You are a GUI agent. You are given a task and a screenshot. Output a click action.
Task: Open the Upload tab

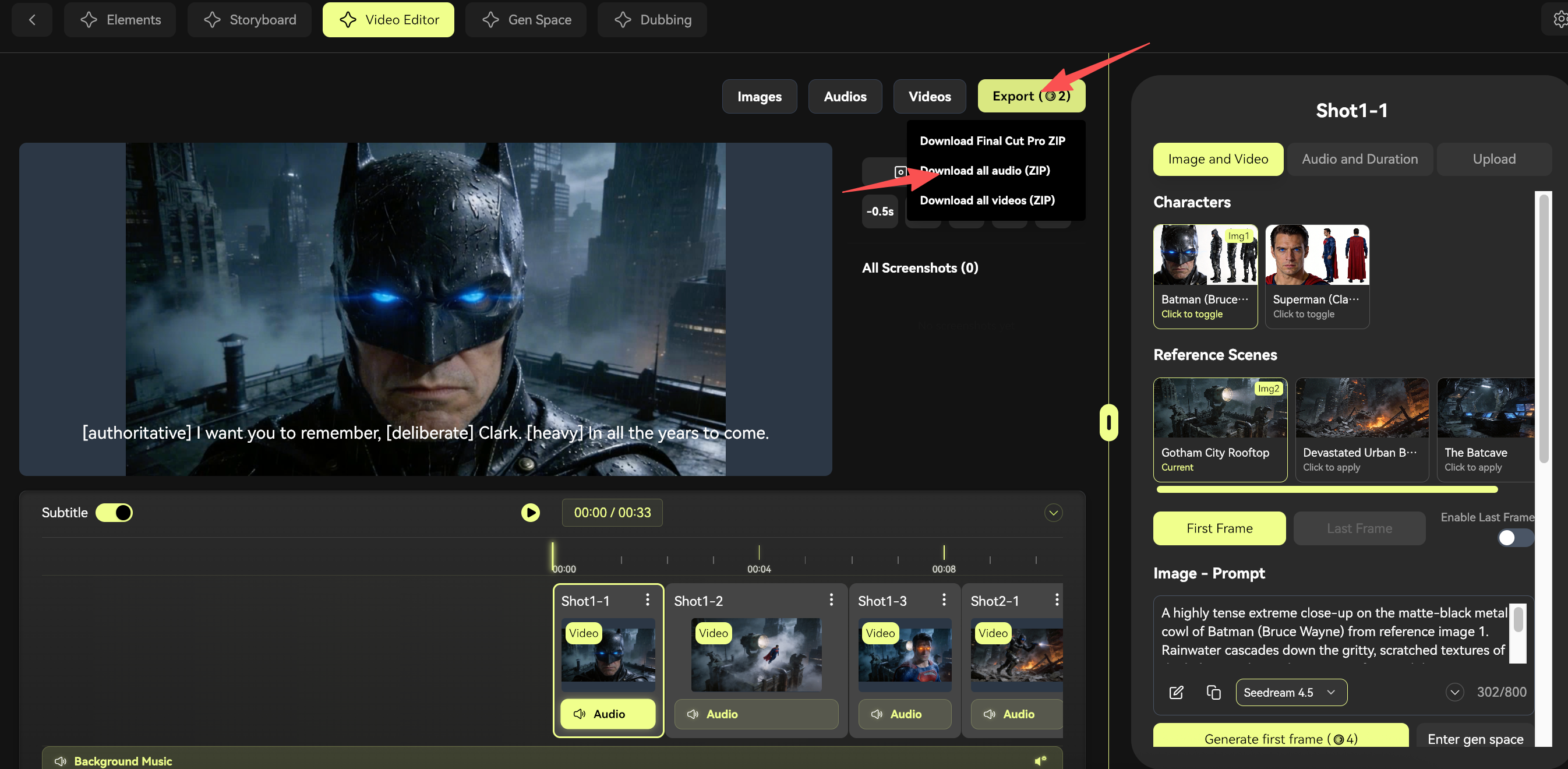(x=1494, y=160)
